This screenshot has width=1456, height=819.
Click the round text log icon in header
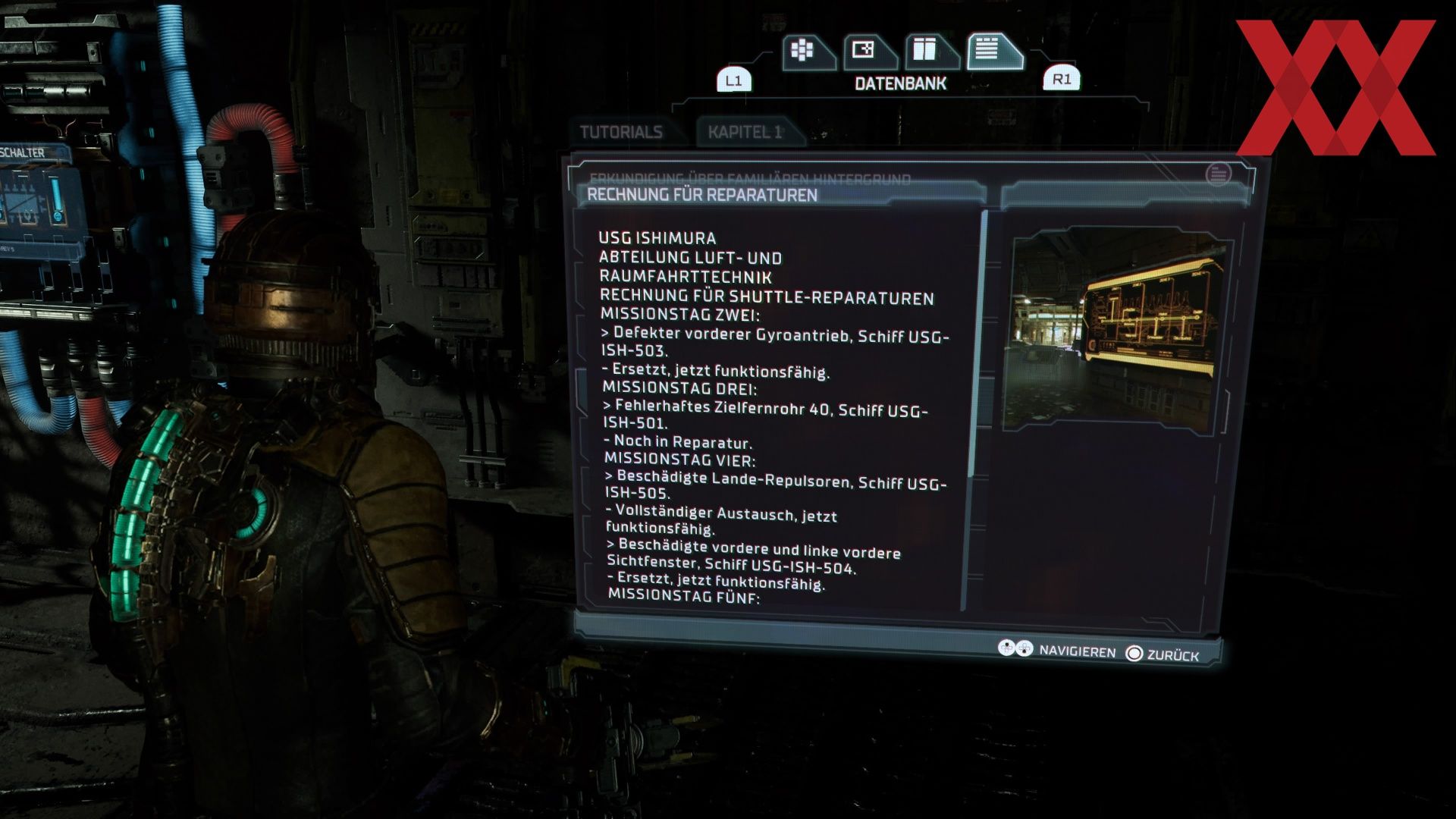click(x=1218, y=174)
